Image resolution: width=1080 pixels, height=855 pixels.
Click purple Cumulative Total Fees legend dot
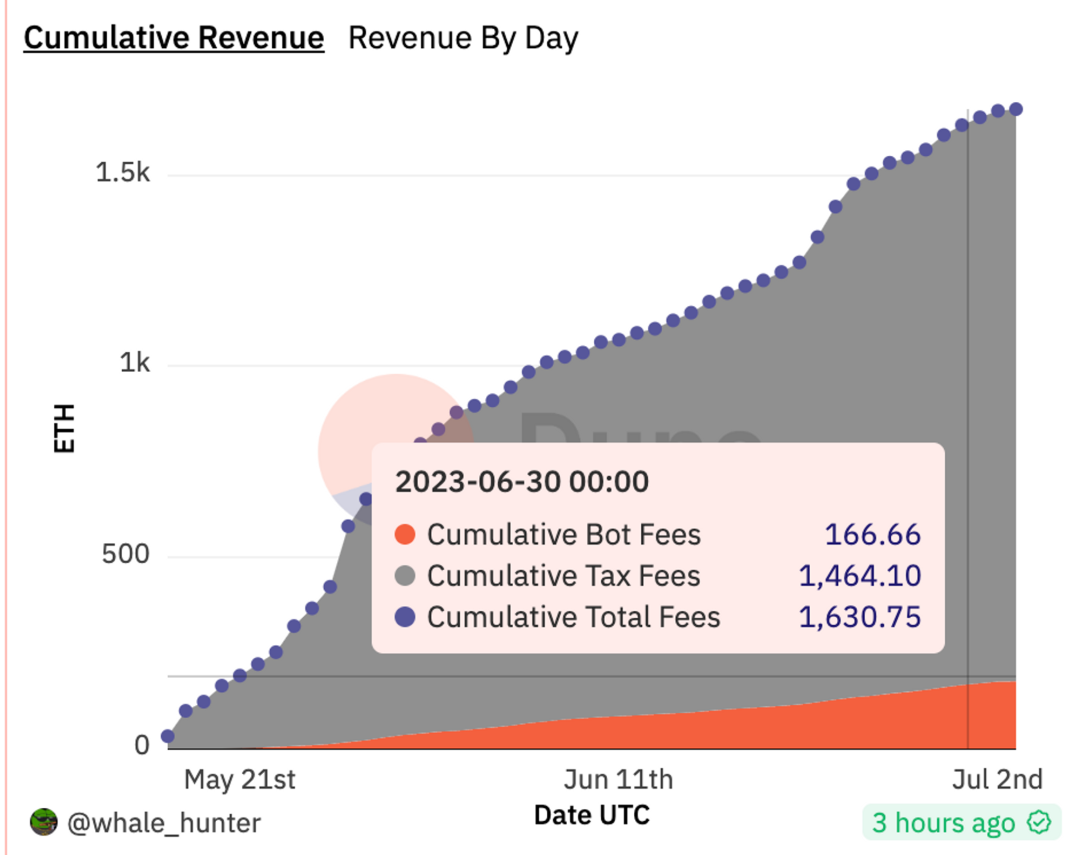[405, 617]
